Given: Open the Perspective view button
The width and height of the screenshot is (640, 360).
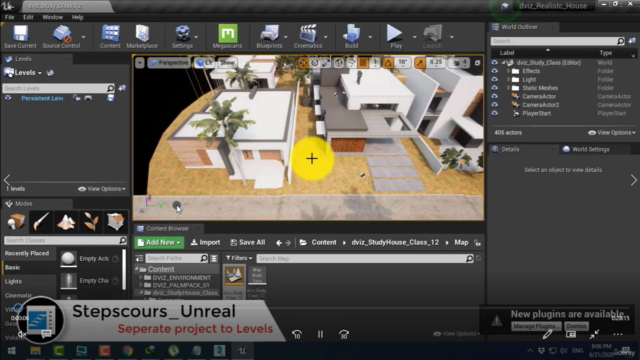Looking at the screenshot, I should click(169, 63).
